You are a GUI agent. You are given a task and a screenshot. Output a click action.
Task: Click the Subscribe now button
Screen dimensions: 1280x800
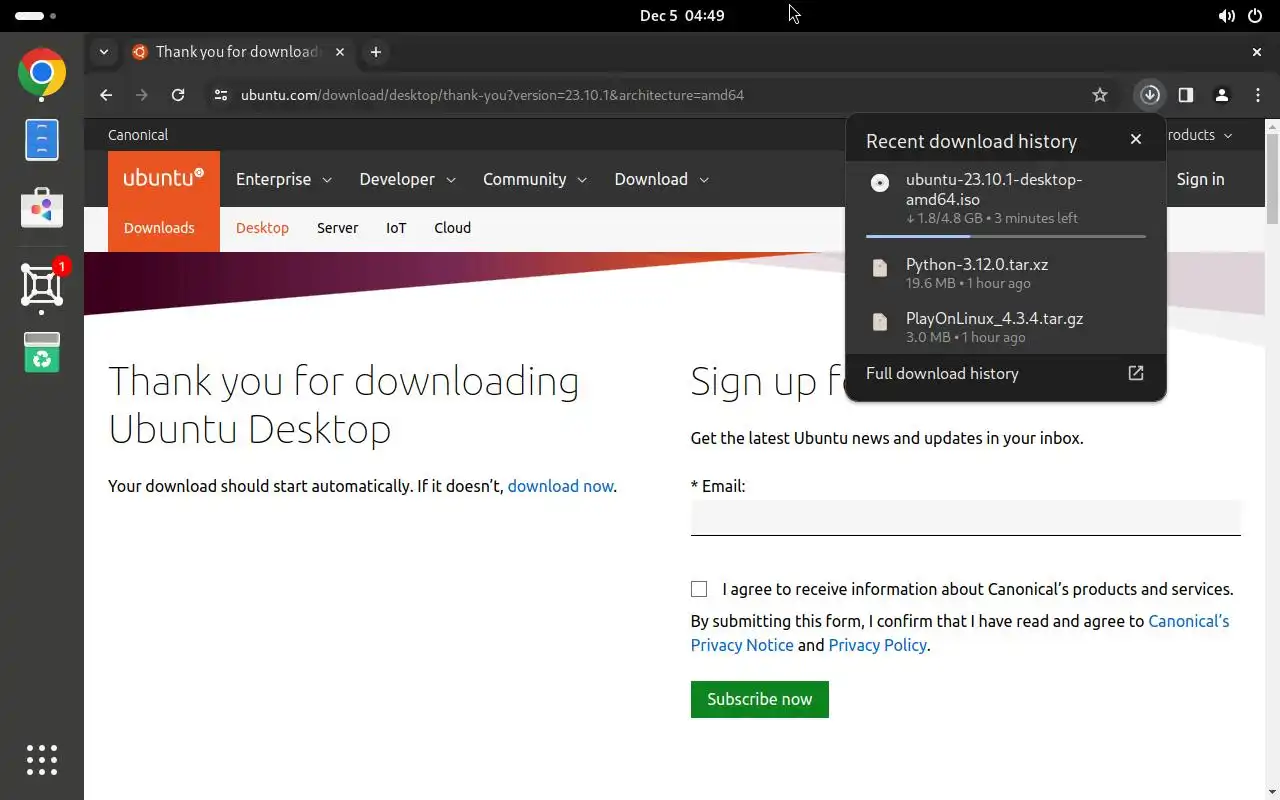(x=759, y=699)
